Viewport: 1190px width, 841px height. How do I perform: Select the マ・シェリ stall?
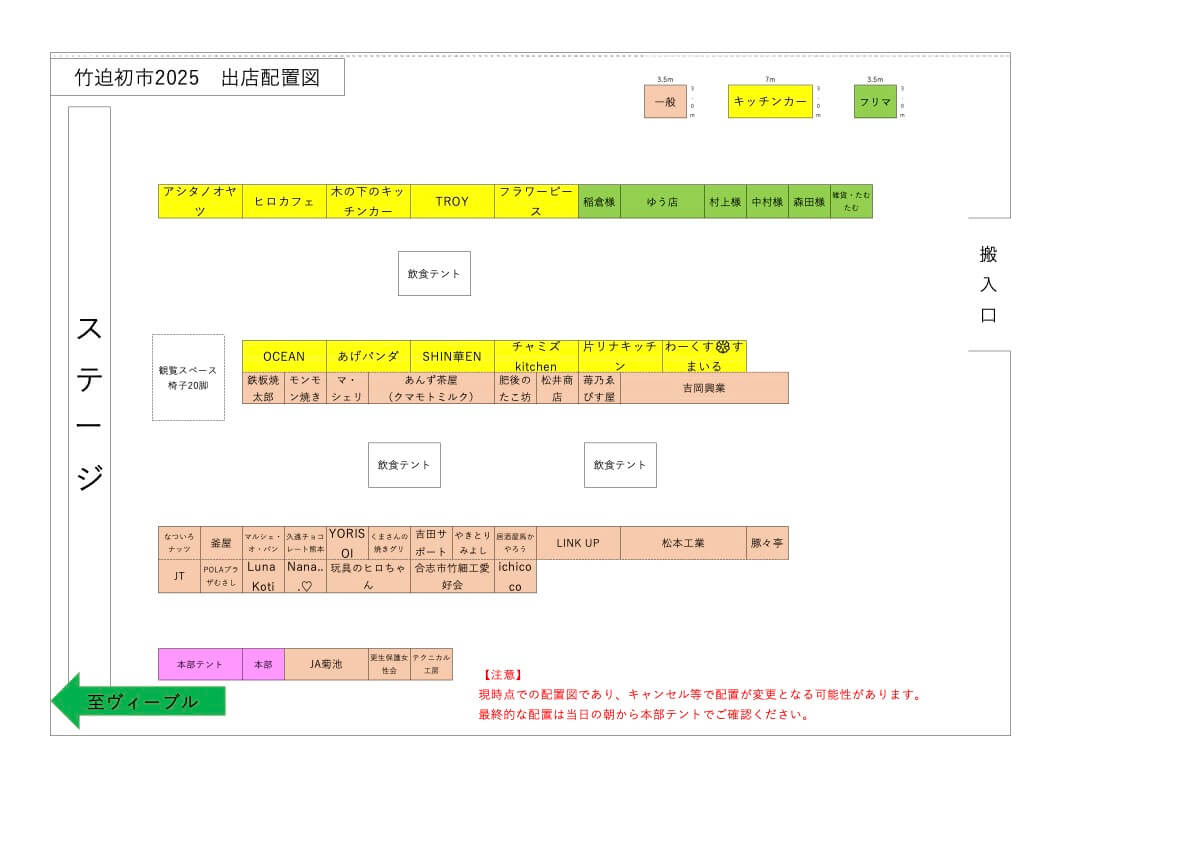(x=348, y=388)
